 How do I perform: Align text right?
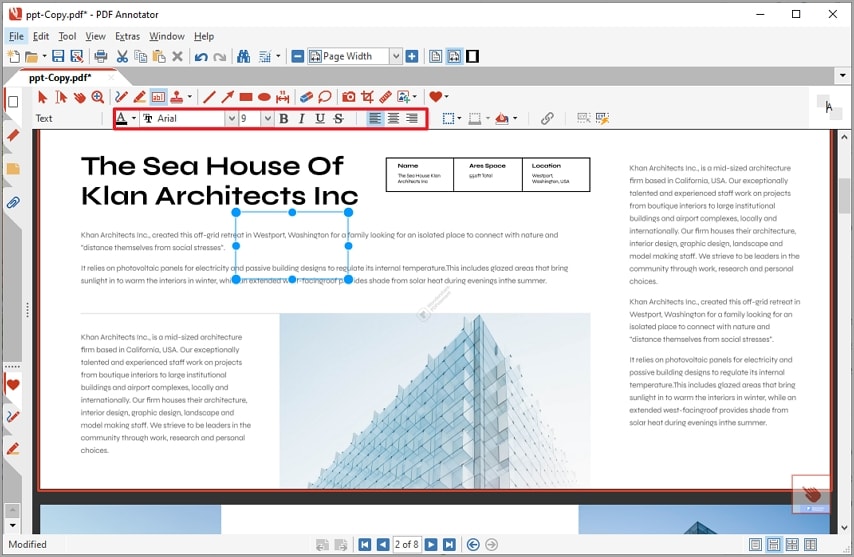click(412, 118)
